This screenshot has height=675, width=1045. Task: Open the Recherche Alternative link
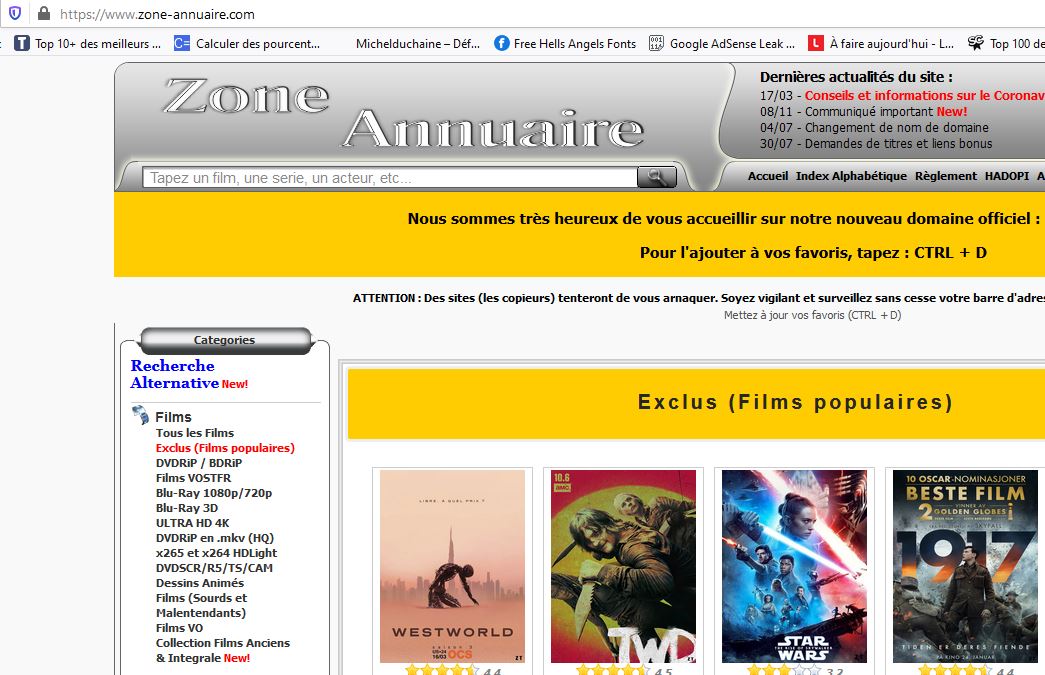173,374
